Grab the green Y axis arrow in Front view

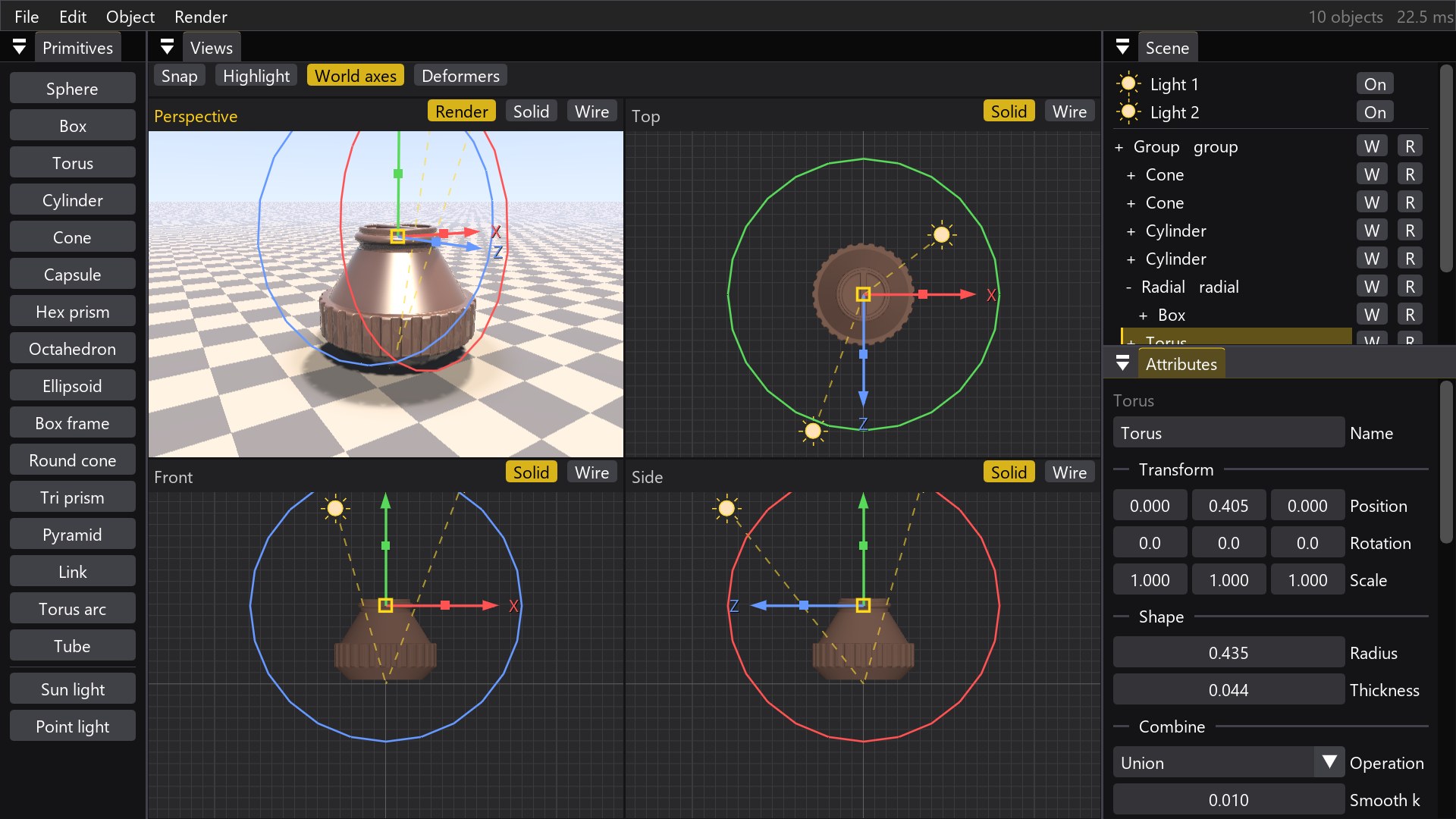pyautogui.click(x=385, y=501)
